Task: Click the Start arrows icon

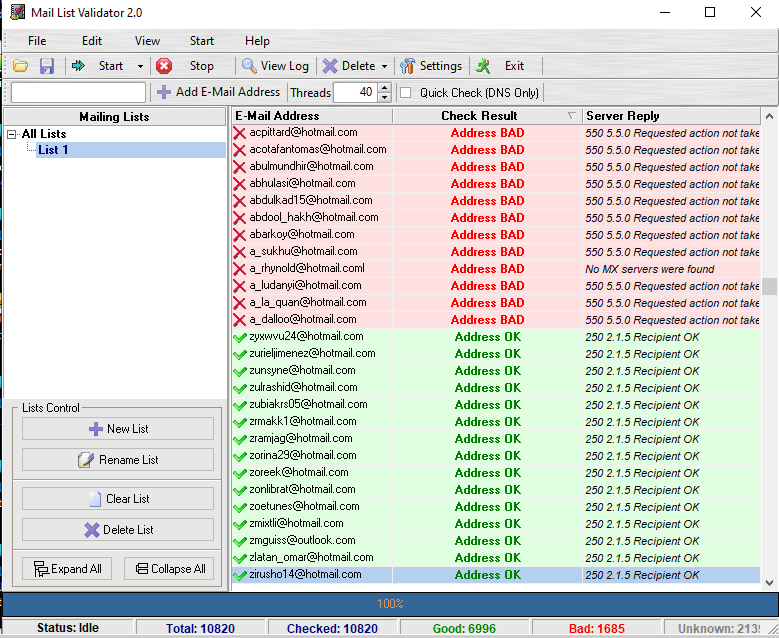Action: [x=78, y=66]
